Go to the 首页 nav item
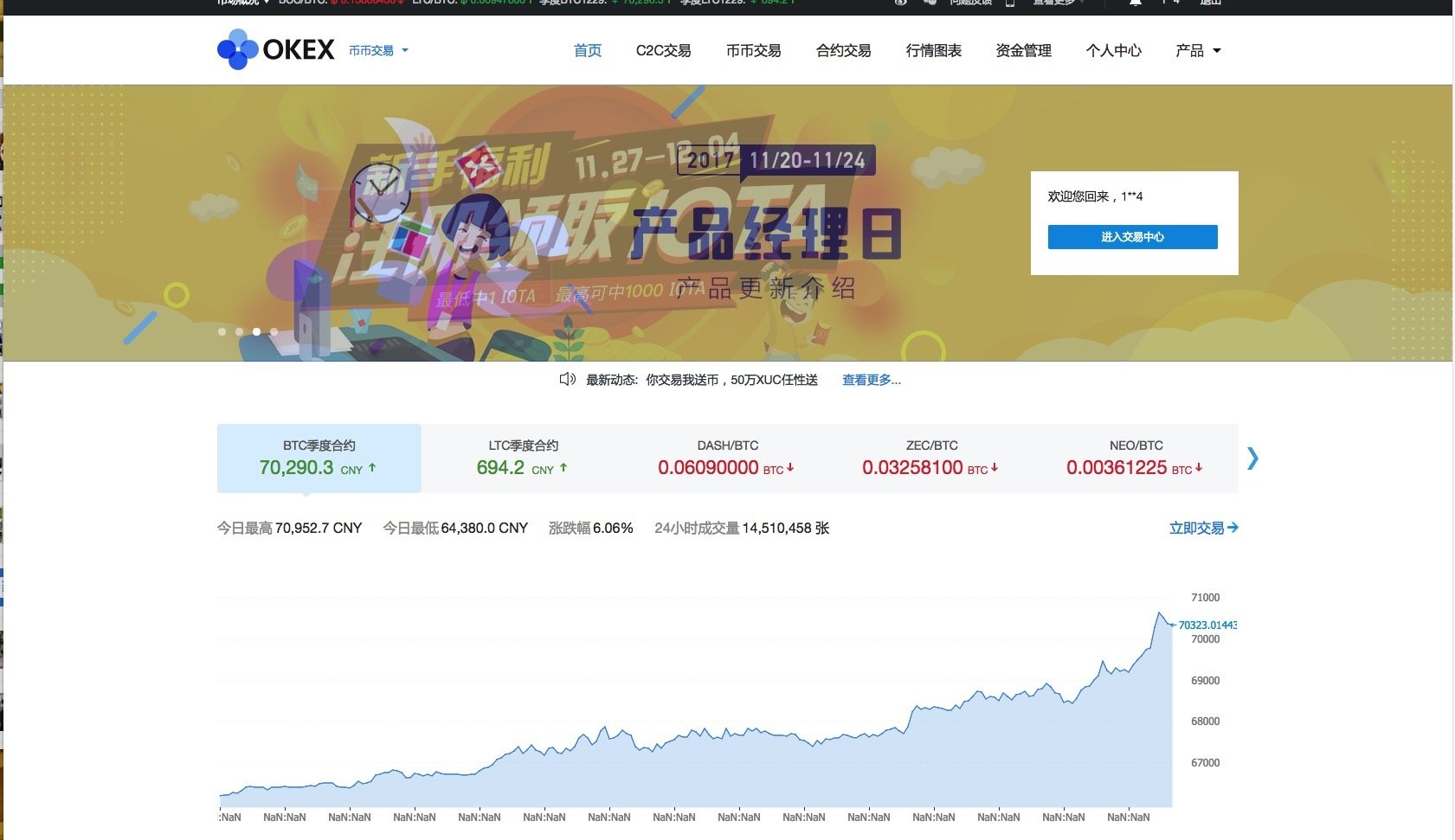Image resolution: width=1455 pixels, height=840 pixels. pyautogui.click(x=588, y=51)
